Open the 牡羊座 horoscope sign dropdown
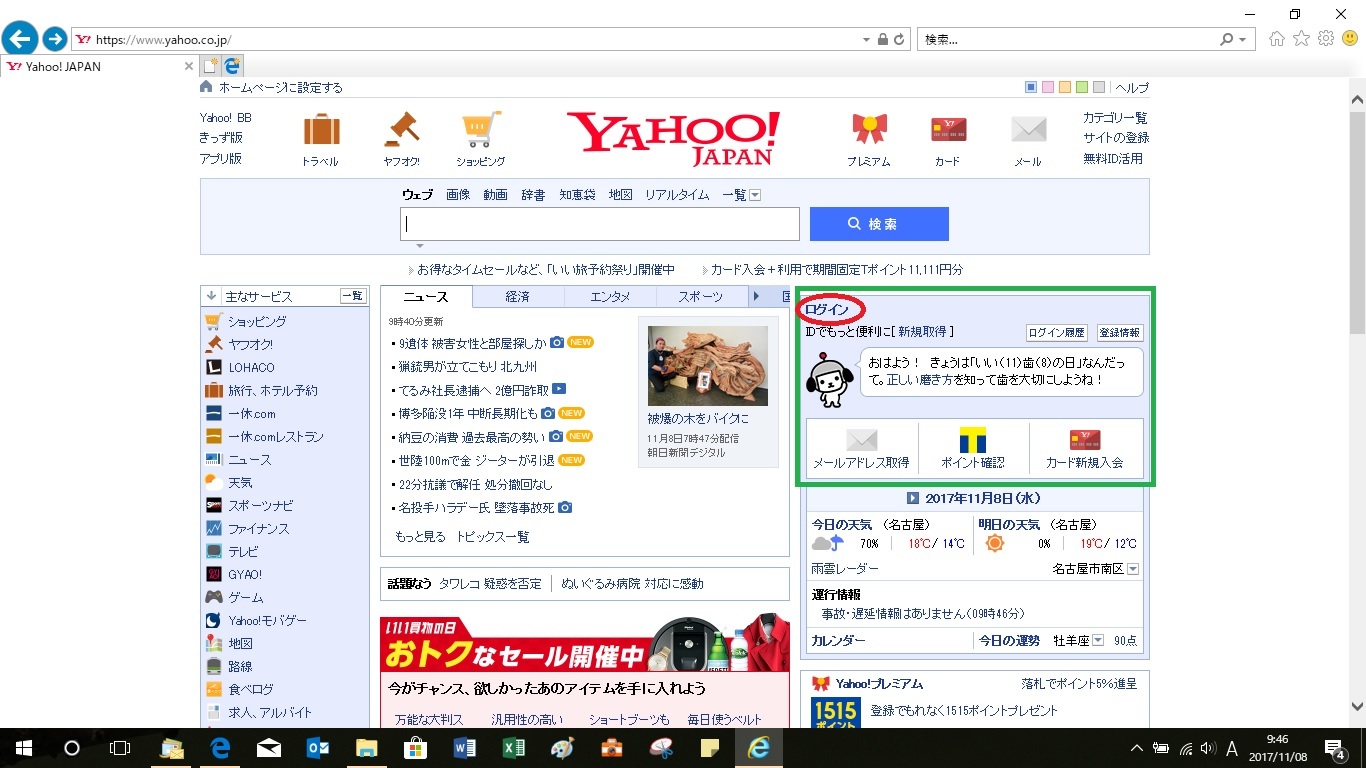1366x768 pixels. pyautogui.click(x=1098, y=640)
